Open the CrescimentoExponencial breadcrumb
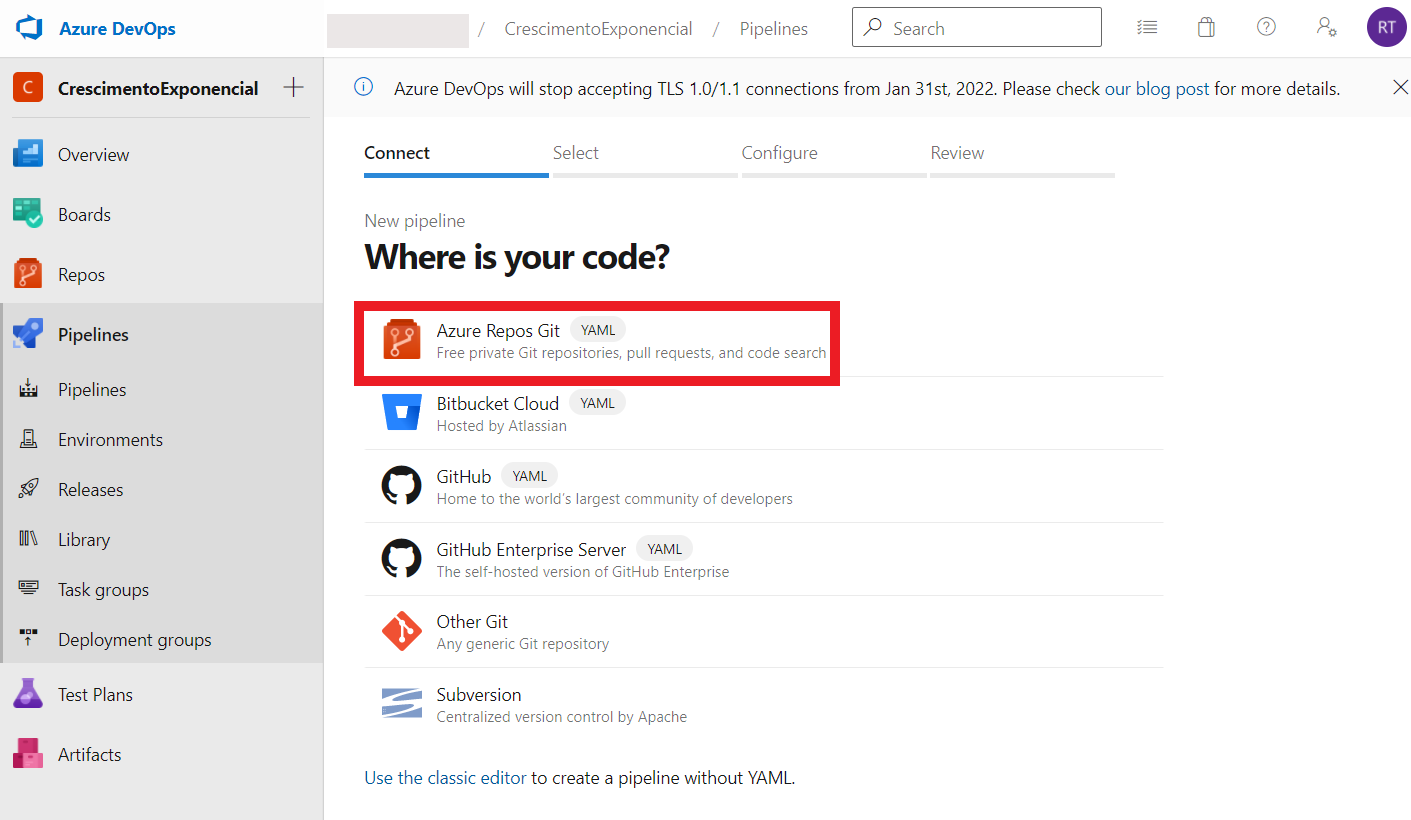Screen dimensions: 1411x820 (x=598, y=29)
